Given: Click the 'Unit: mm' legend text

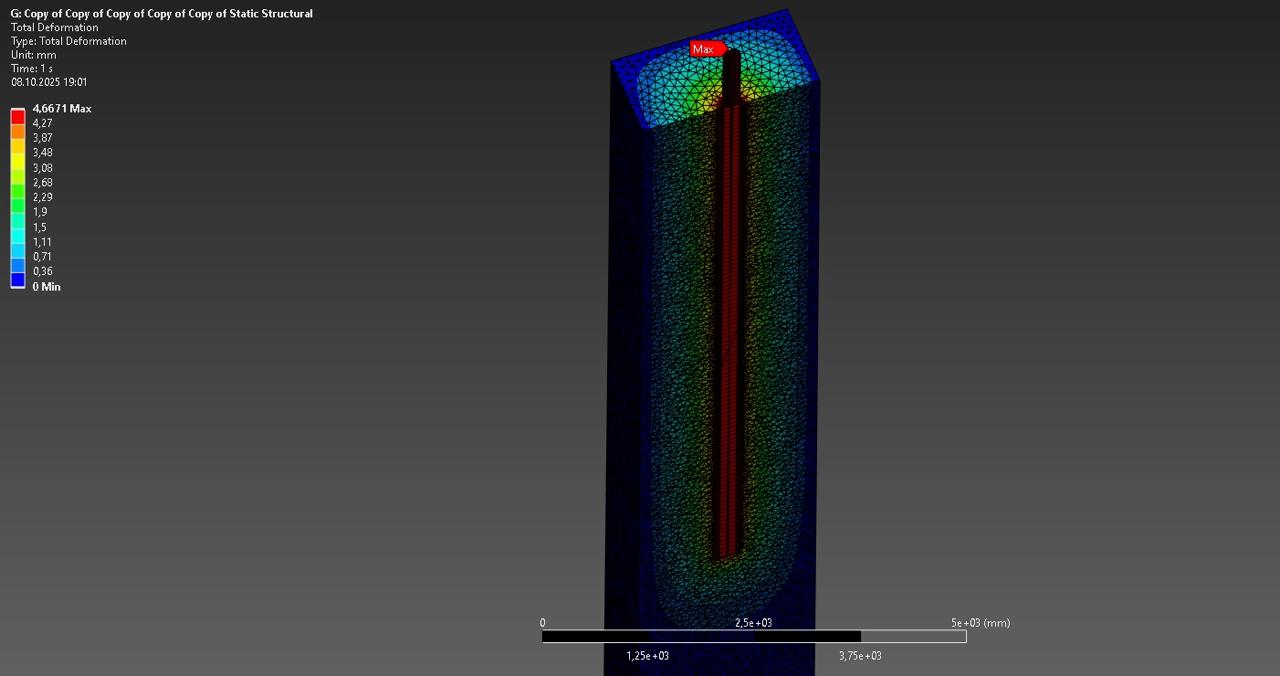Looking at the screenshot, I should pyautogui.click(x=33, y=55).
